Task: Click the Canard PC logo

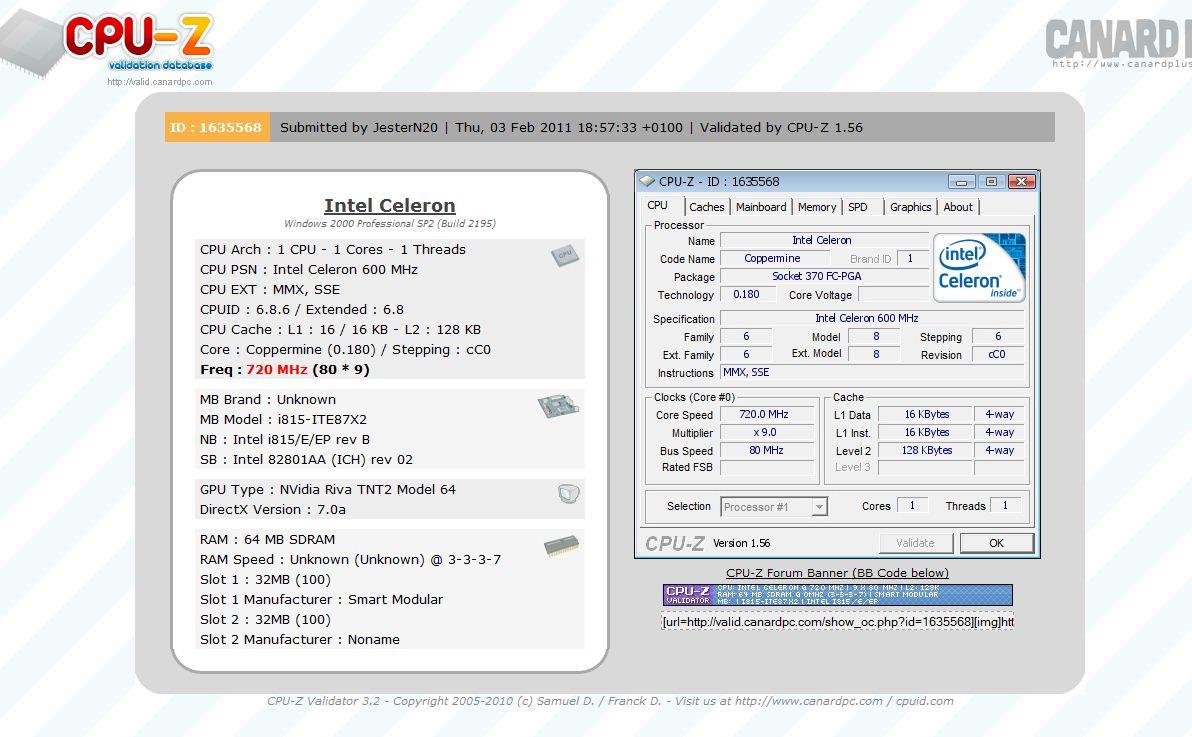Action: click(x=1118, y=42)
